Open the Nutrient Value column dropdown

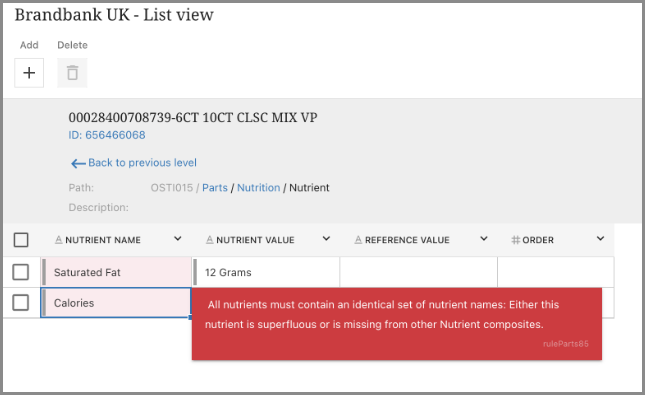click(326, 239)
